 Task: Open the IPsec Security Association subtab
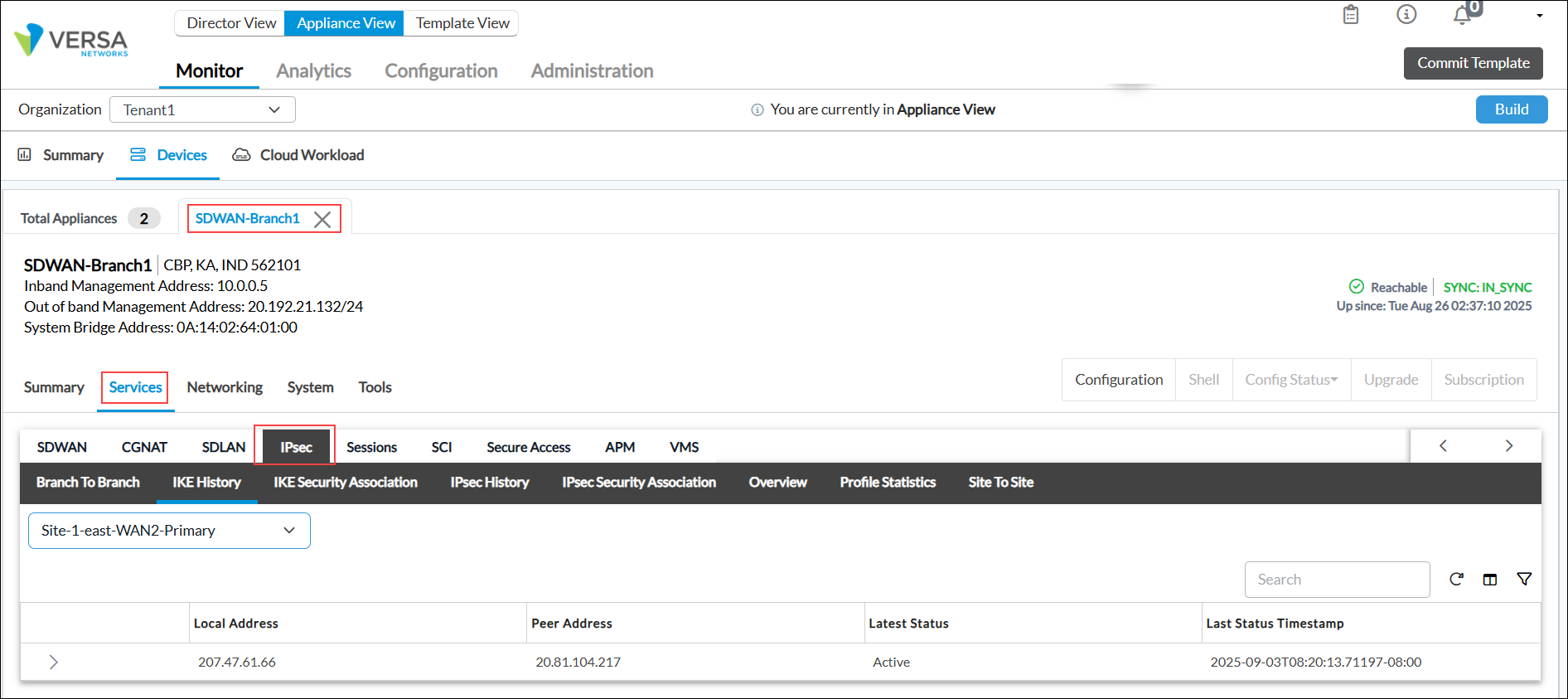pyautogui.click(x=639, y=483)
